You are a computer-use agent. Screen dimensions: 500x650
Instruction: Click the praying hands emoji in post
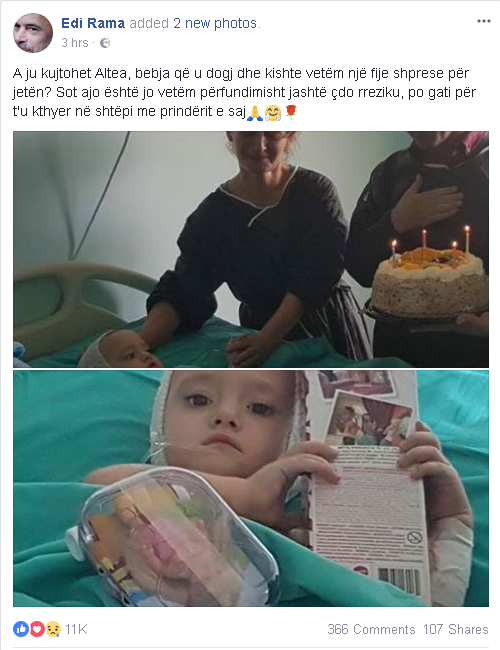pos(255,112)
